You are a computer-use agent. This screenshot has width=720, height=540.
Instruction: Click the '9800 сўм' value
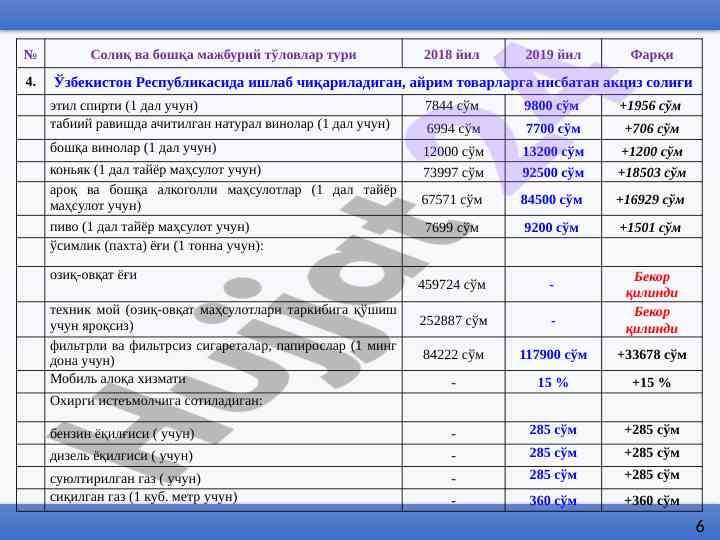tap(551, 106)
